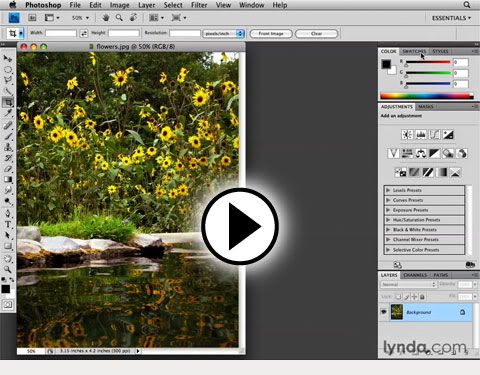Select the Clone Stamp tool
This screenshot has height=375, width=480.
click(8, 147)
